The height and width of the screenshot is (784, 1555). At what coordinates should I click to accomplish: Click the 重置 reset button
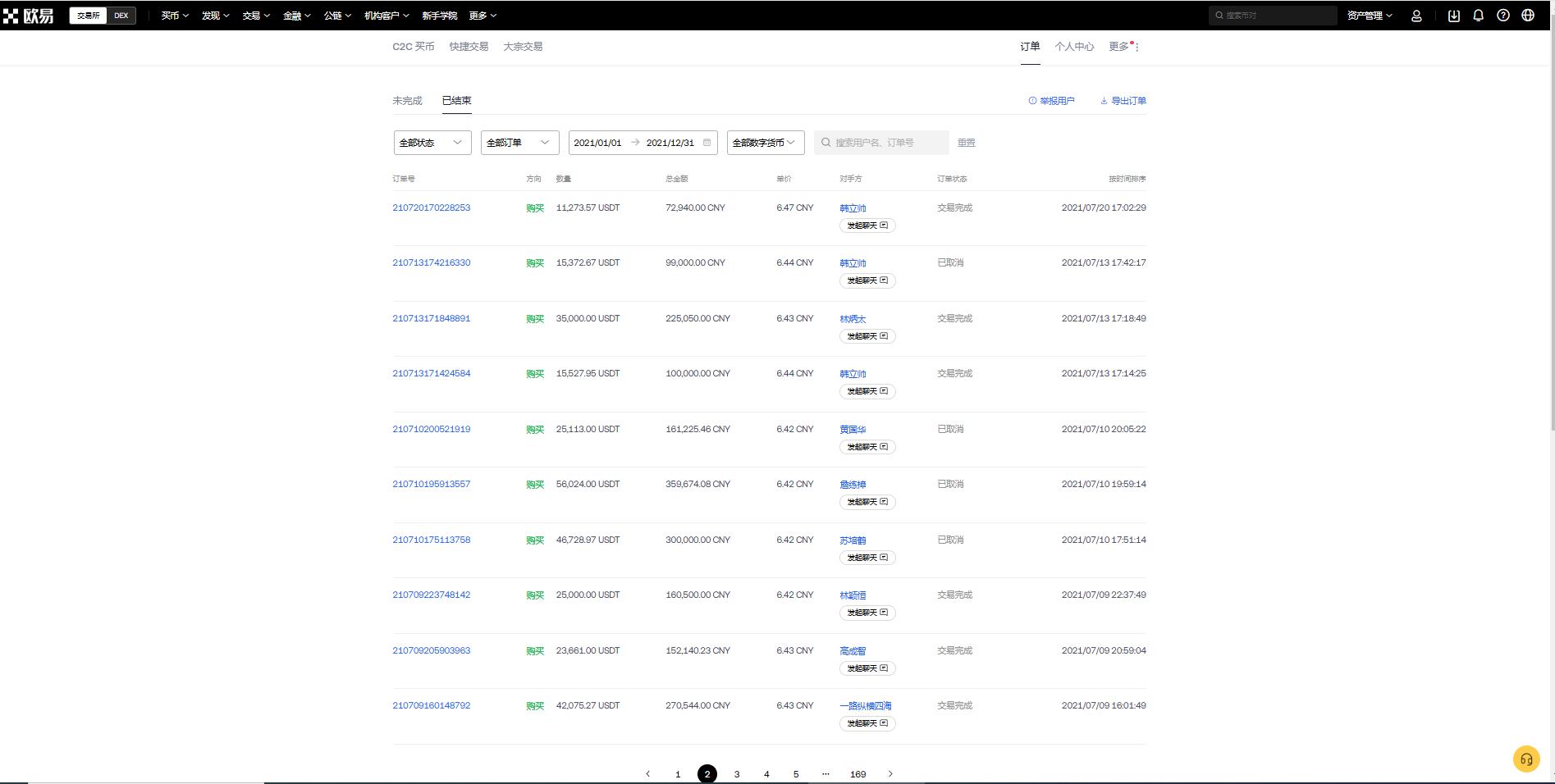[x=967, y=143]
